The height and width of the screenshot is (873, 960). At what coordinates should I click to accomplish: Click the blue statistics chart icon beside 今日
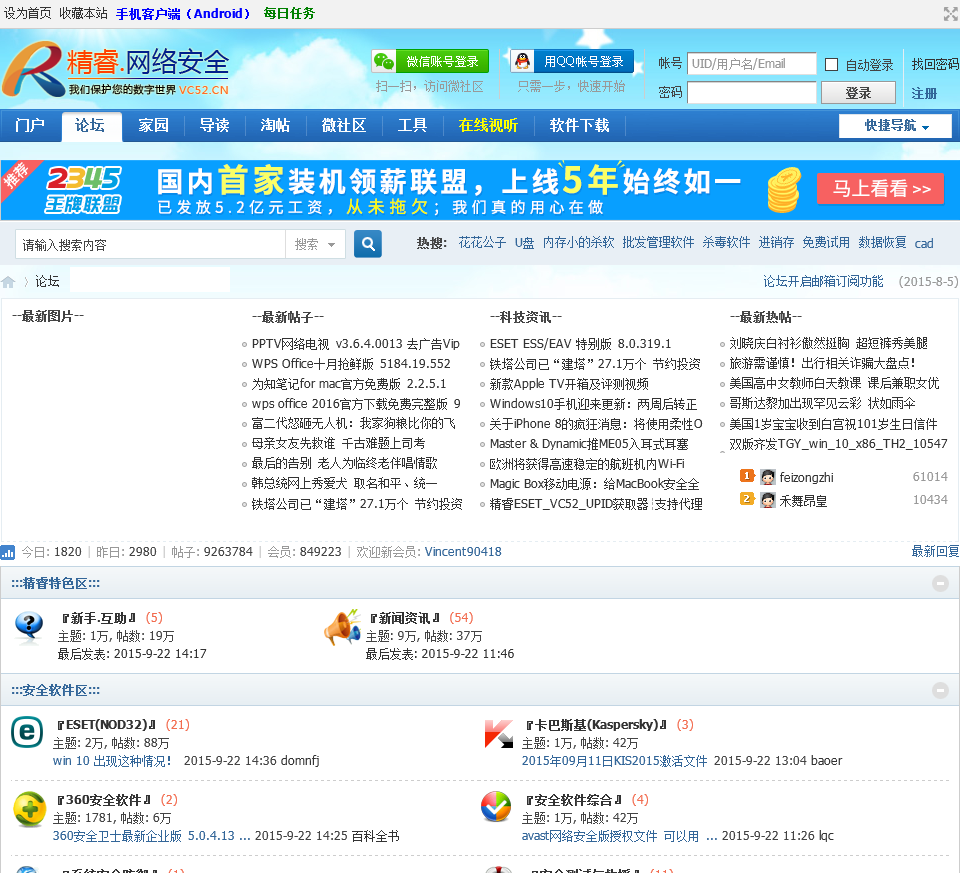click(8, 552)
